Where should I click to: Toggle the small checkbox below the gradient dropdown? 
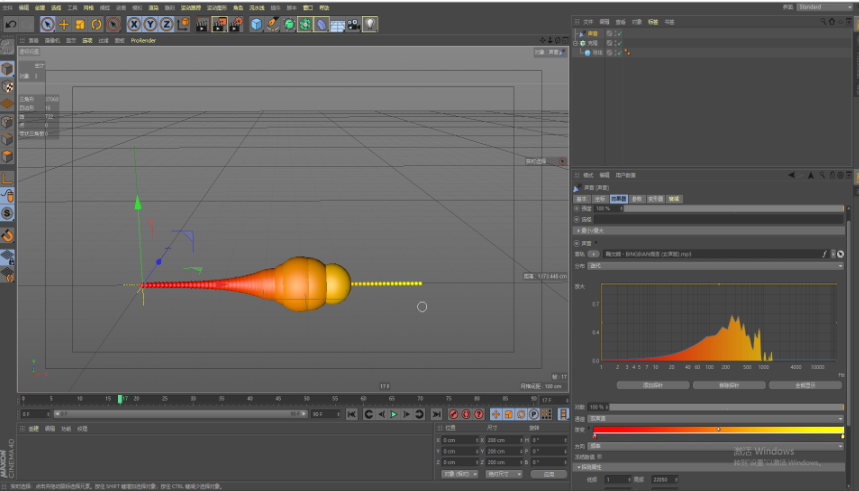pos(600,456)
